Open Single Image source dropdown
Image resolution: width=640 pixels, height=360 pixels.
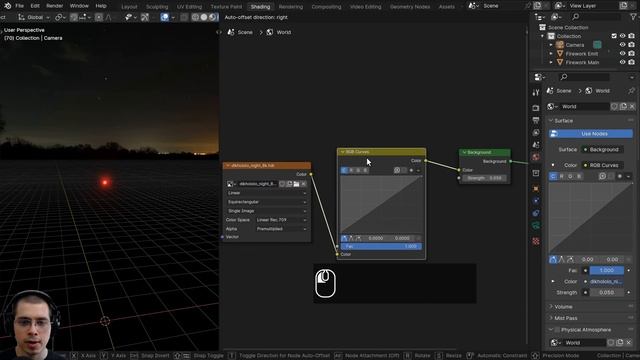click(267, 211)
